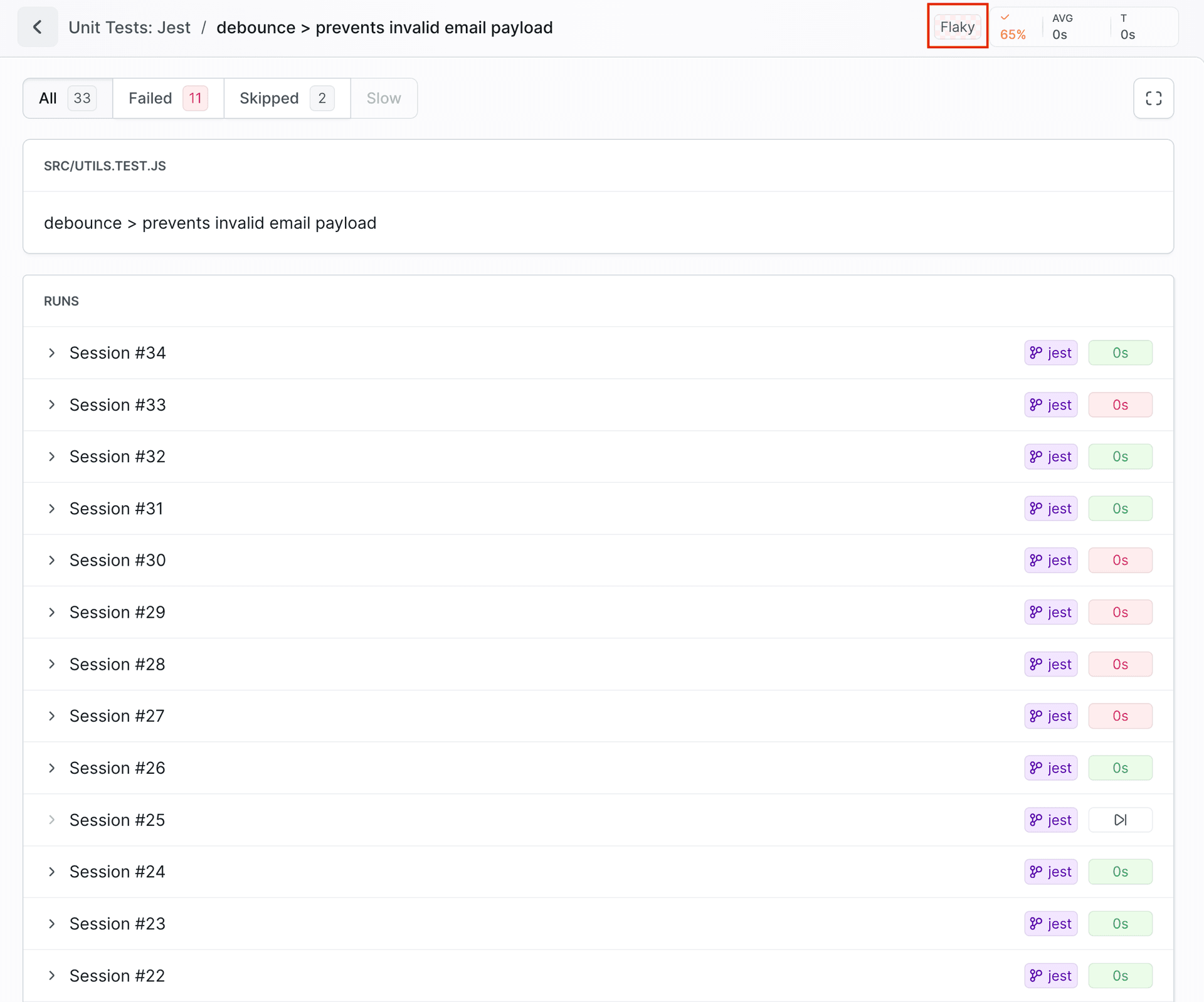
Task: Click the AVG 0s duration stat
Action: point(1062,27)
